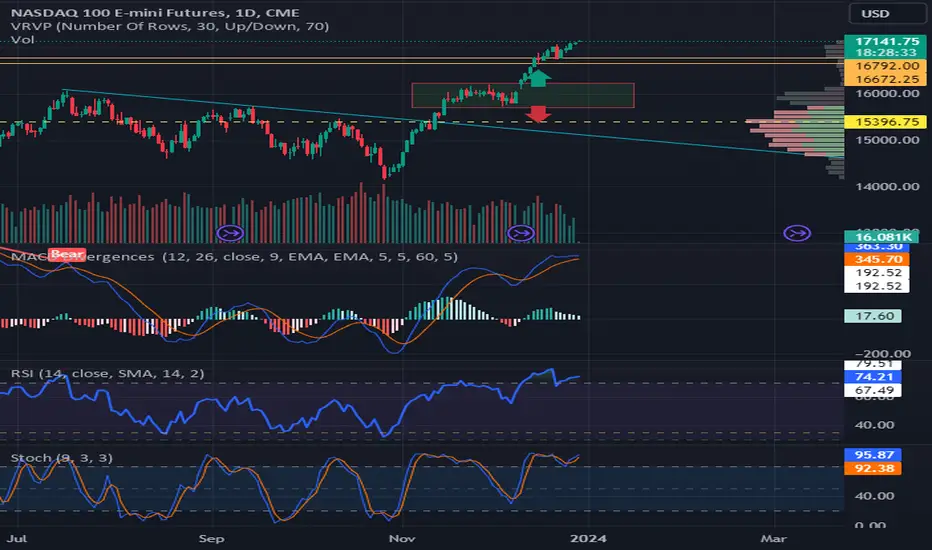
Task: Select the VRVP indicator legend
Action: click(x=170, y=26)
